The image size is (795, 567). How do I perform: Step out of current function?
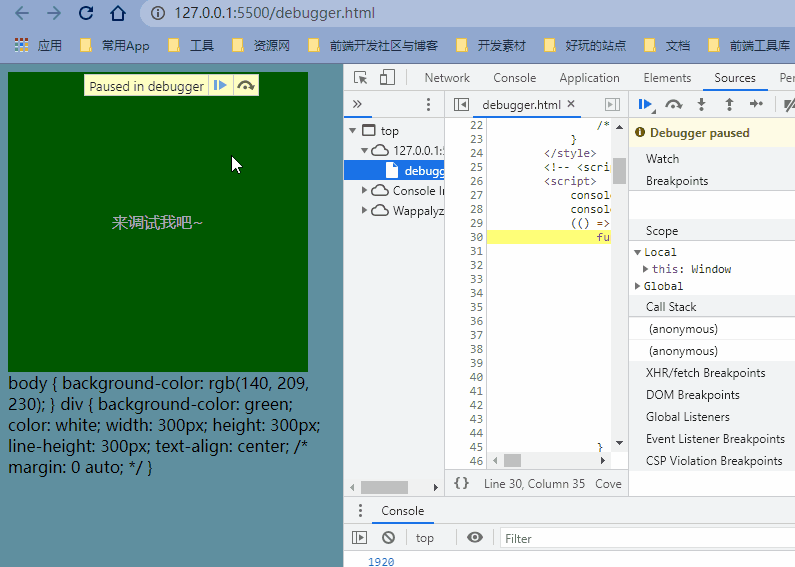[729, 104]
